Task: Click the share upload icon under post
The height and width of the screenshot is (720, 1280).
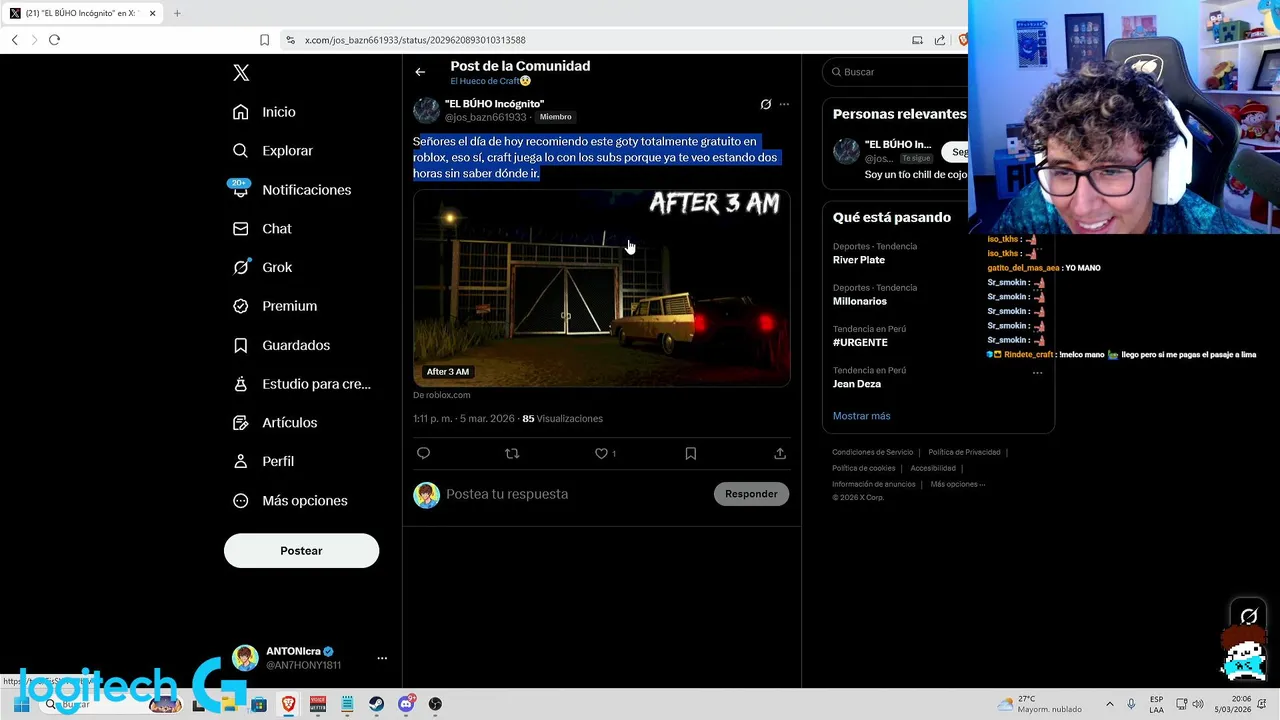Action: point(779,453)
